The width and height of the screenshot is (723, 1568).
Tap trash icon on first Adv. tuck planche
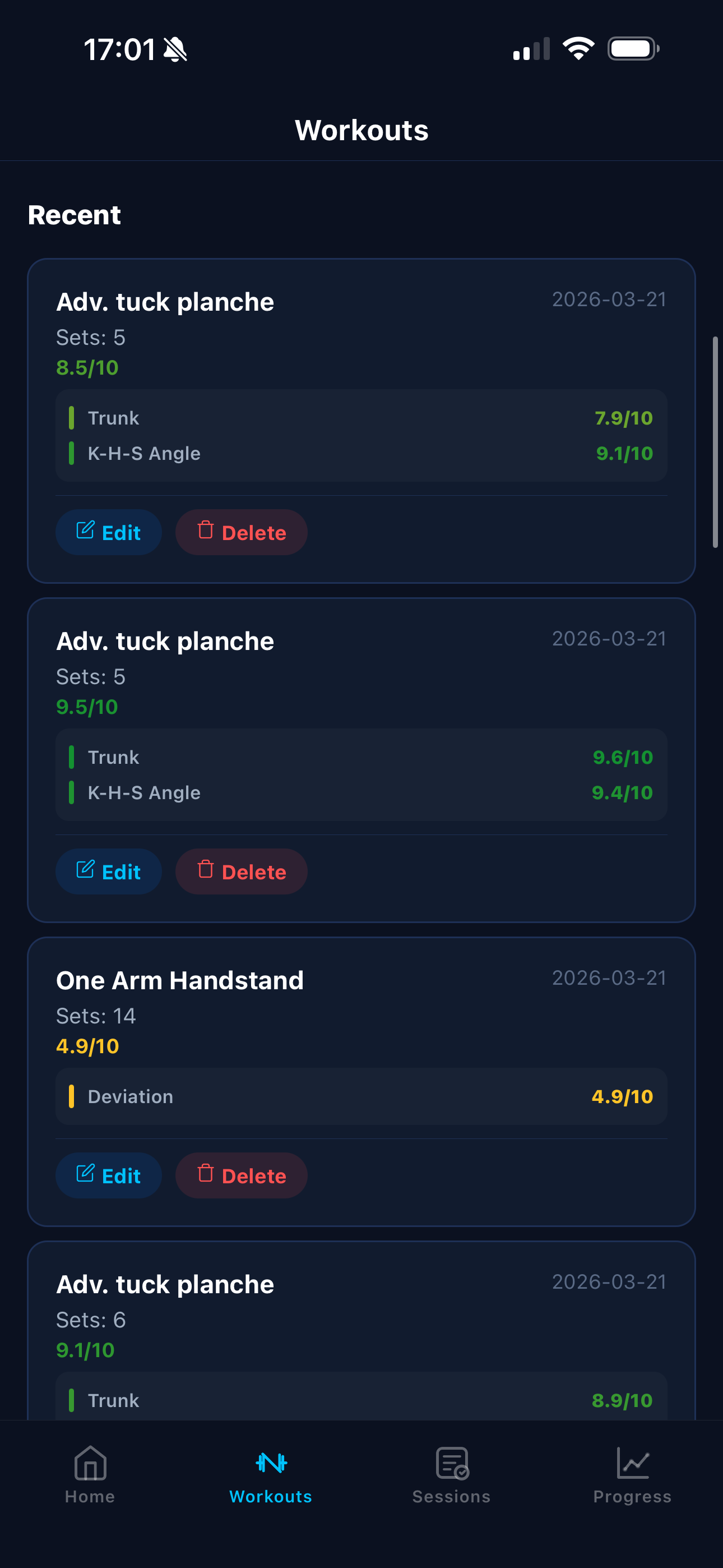pyautogui.click(x=206, y=530)
